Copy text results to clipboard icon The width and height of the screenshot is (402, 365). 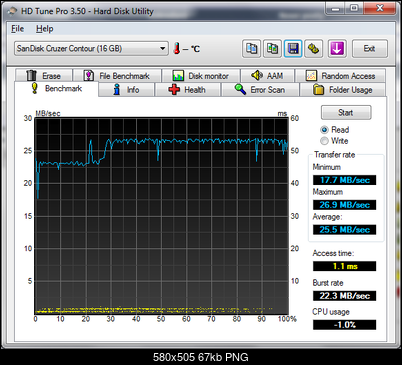(251, 49)
